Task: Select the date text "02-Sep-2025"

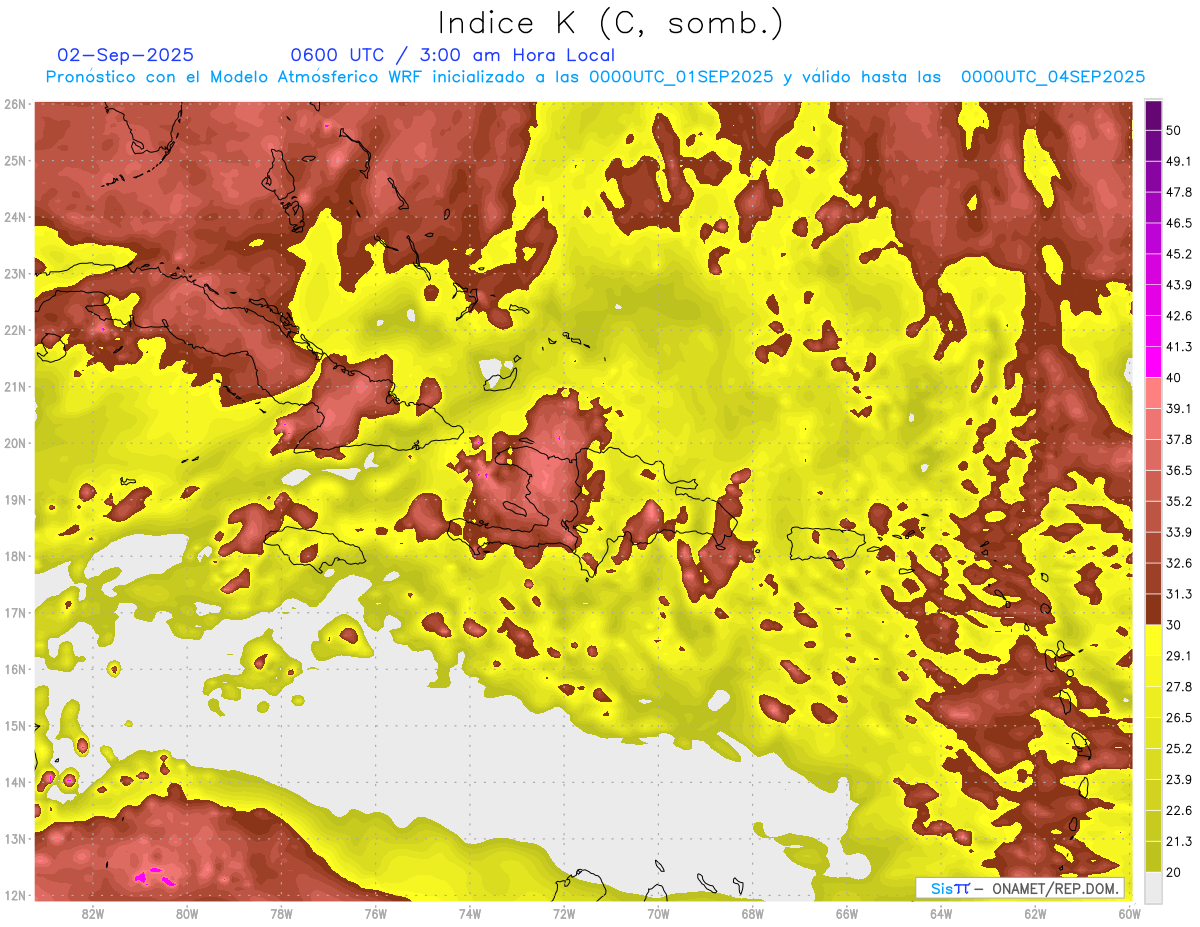Action: click(126, 55)
